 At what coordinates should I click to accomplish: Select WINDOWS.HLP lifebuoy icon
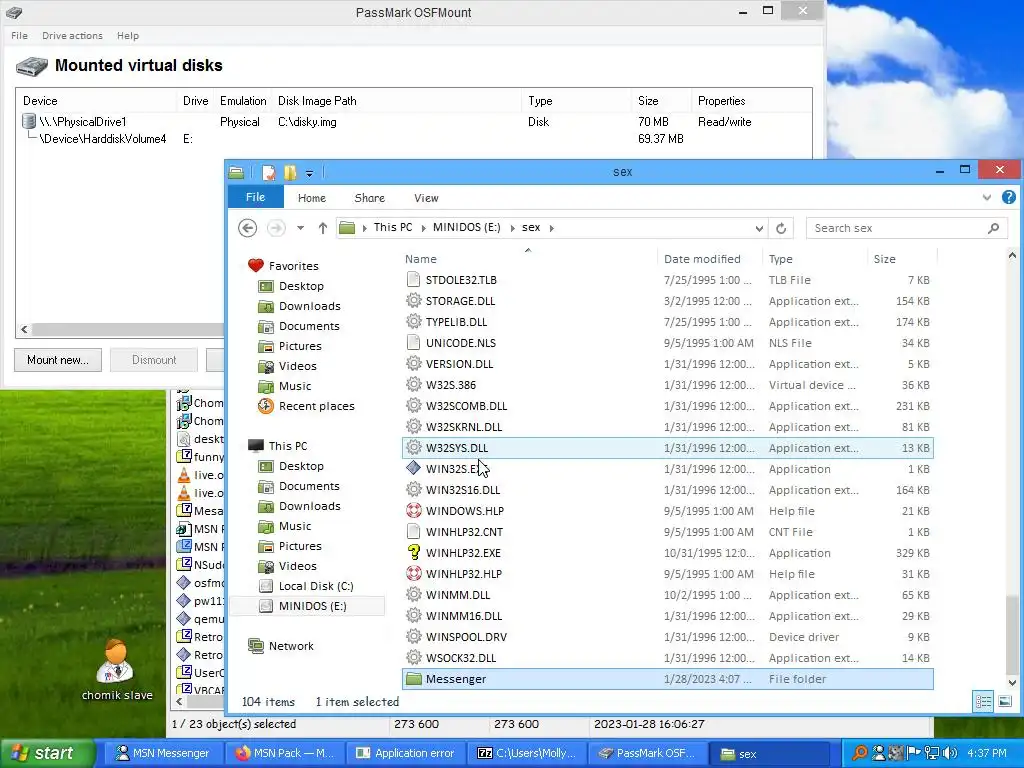(x=413, y=511)
